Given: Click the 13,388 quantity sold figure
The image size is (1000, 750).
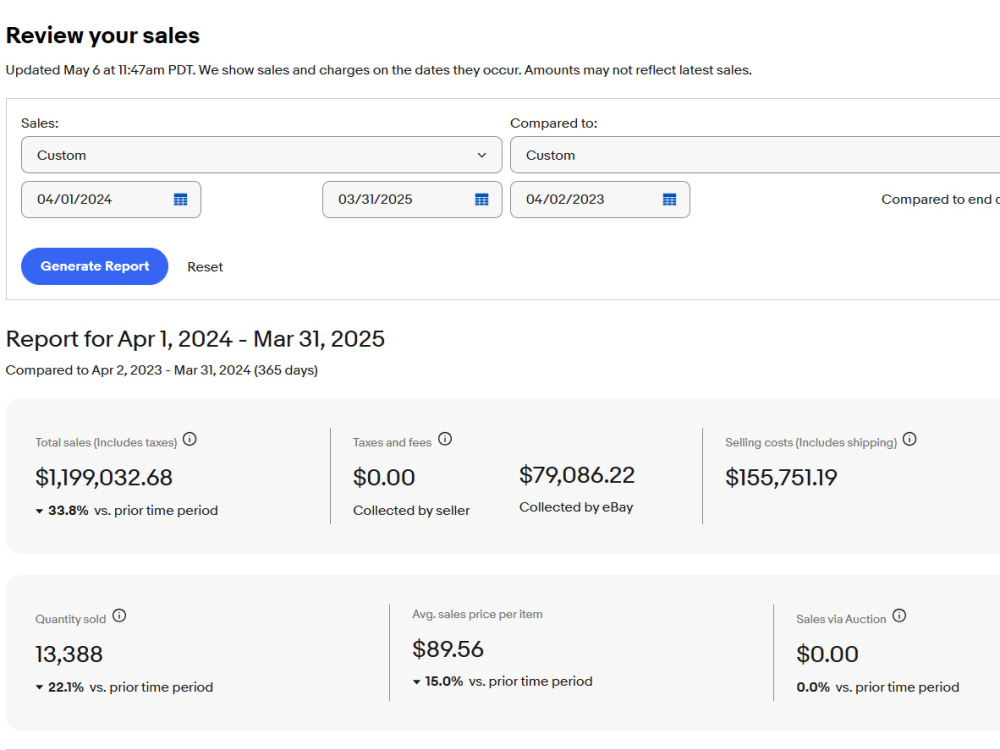Looking at the screenshot, I should (x=69, y=654).
